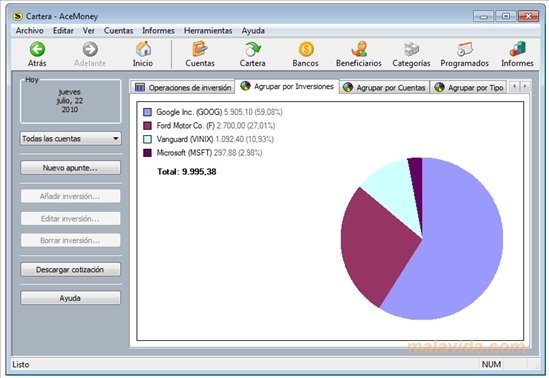Viewport: 549px width, 378px height.
Task: Click the Google Inc. legend color swatch
Action: [x=147, y=112]
